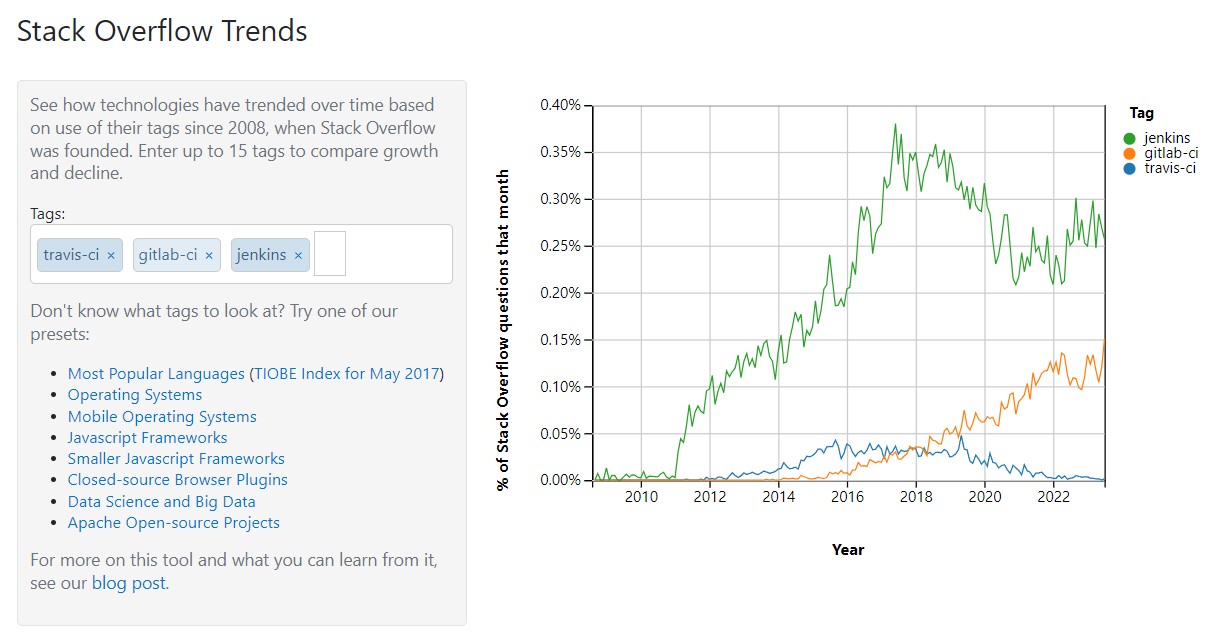Load the Data Science and Big Data preset
Viewport: 1231px width, 636px height.
coord(162,502)
